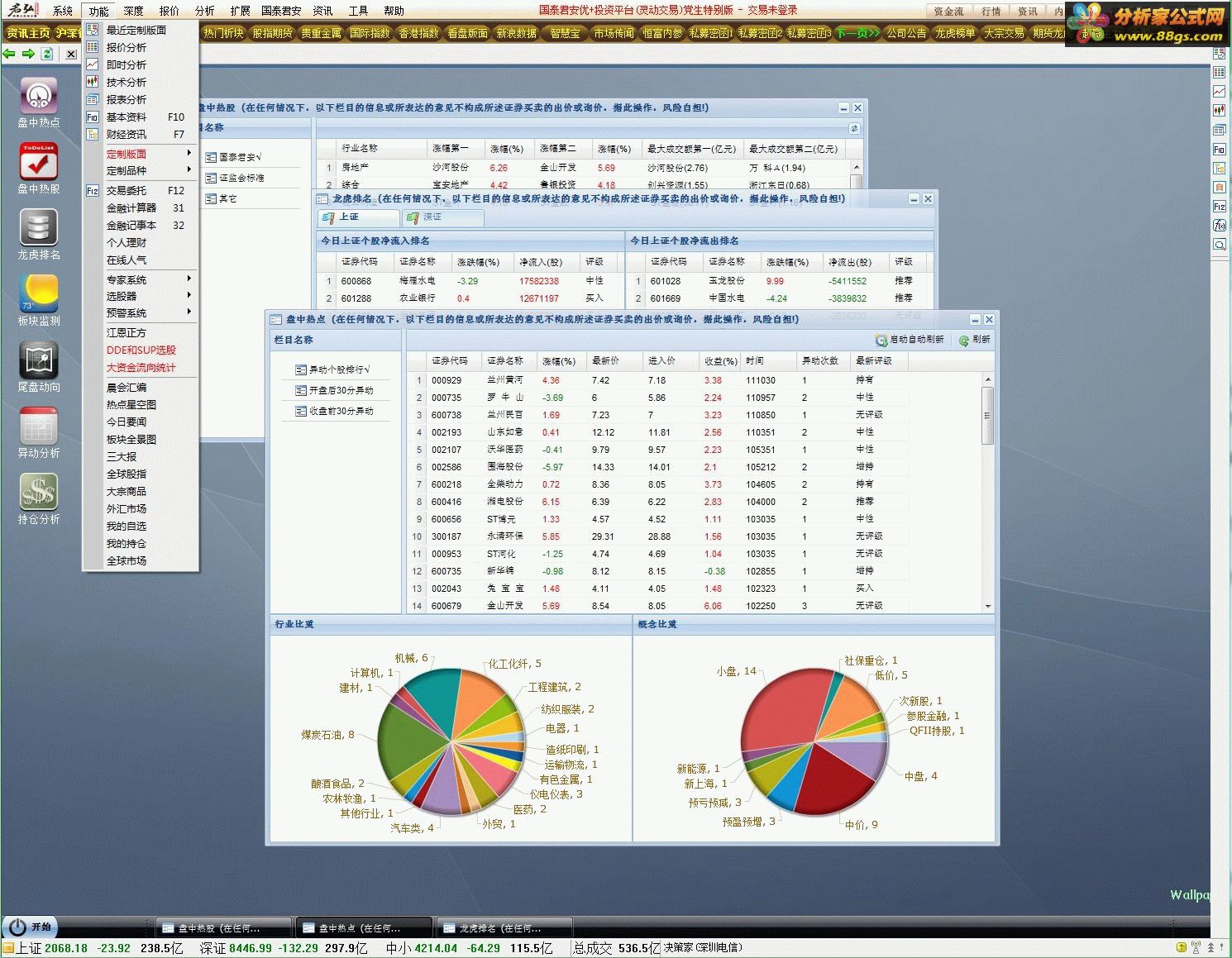The image size is (1232, 958).
Task: Click the 香港指数 toolbar button
Action: tap(419, 33)
